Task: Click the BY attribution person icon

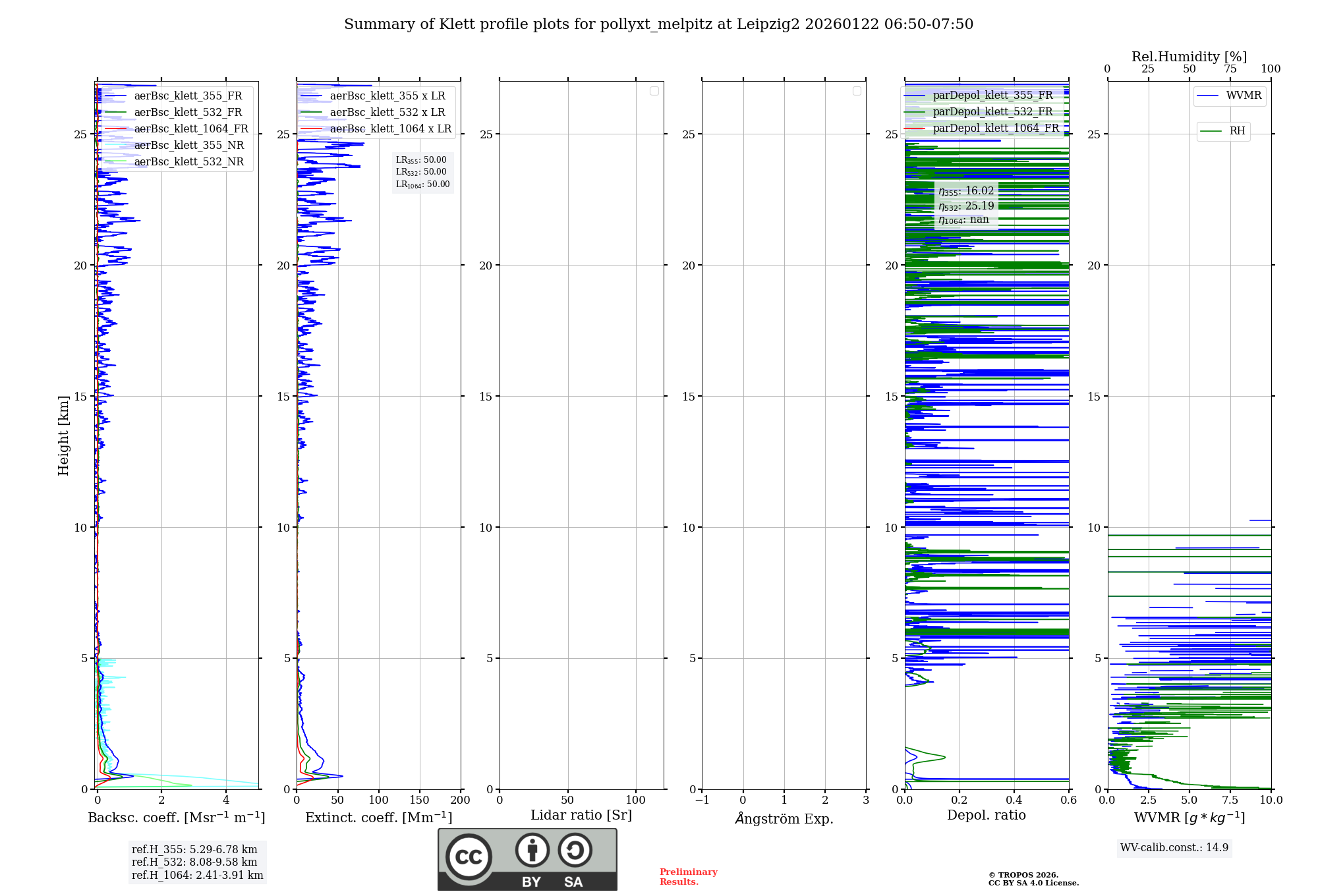Action: coord(532,850)
